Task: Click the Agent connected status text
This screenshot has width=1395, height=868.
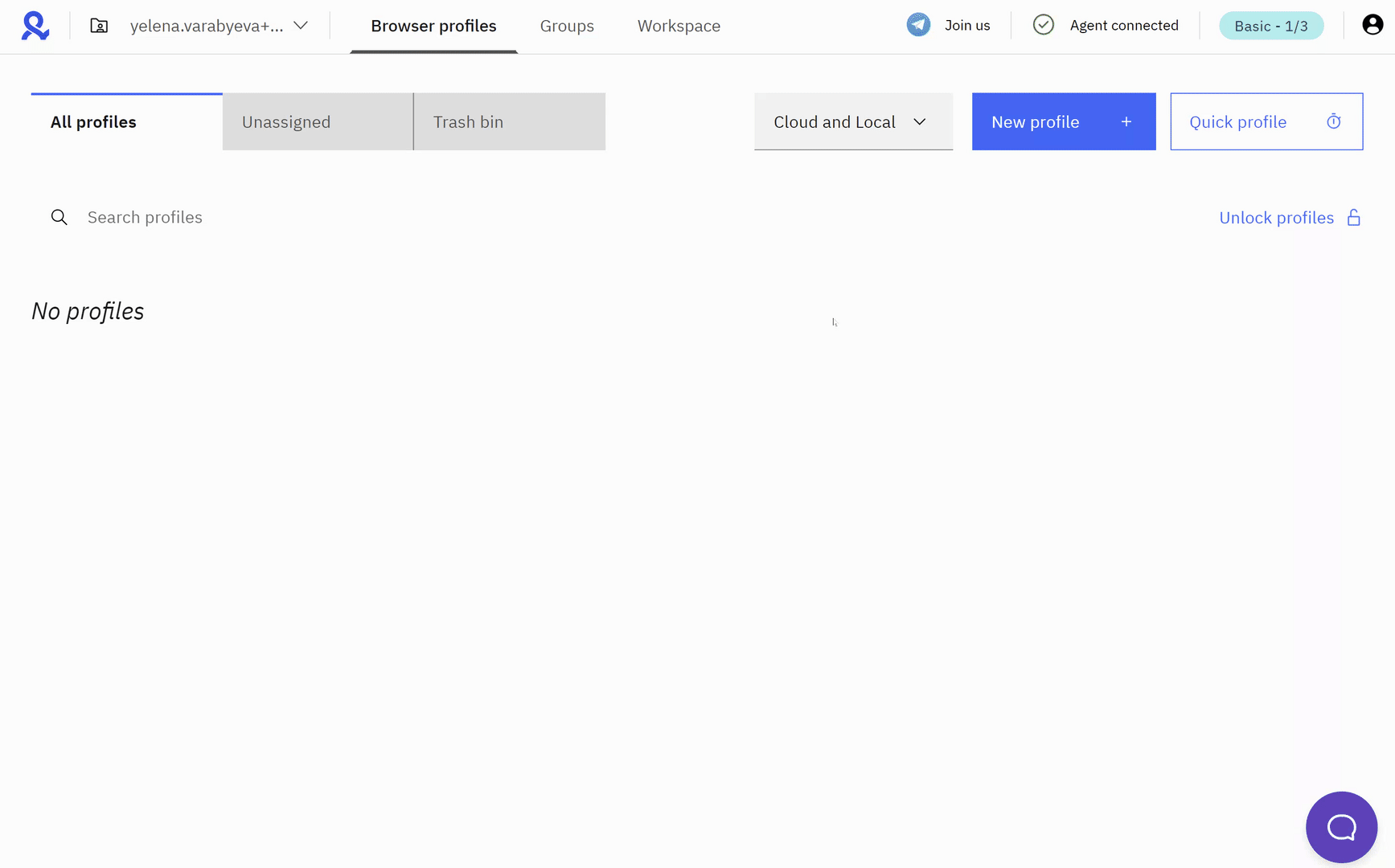Action: 1124,26
